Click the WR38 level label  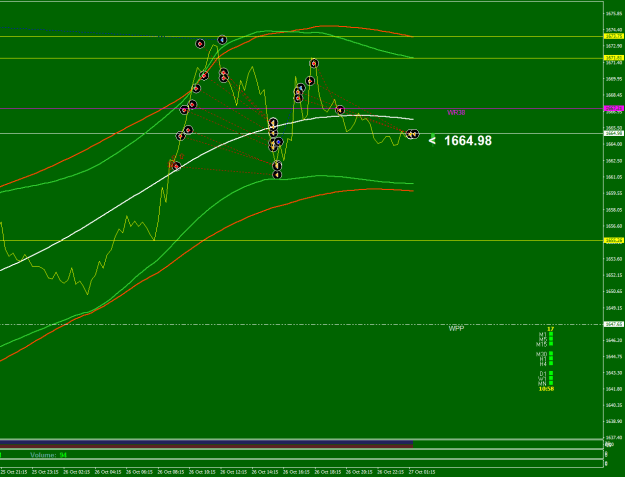[456, 113]
